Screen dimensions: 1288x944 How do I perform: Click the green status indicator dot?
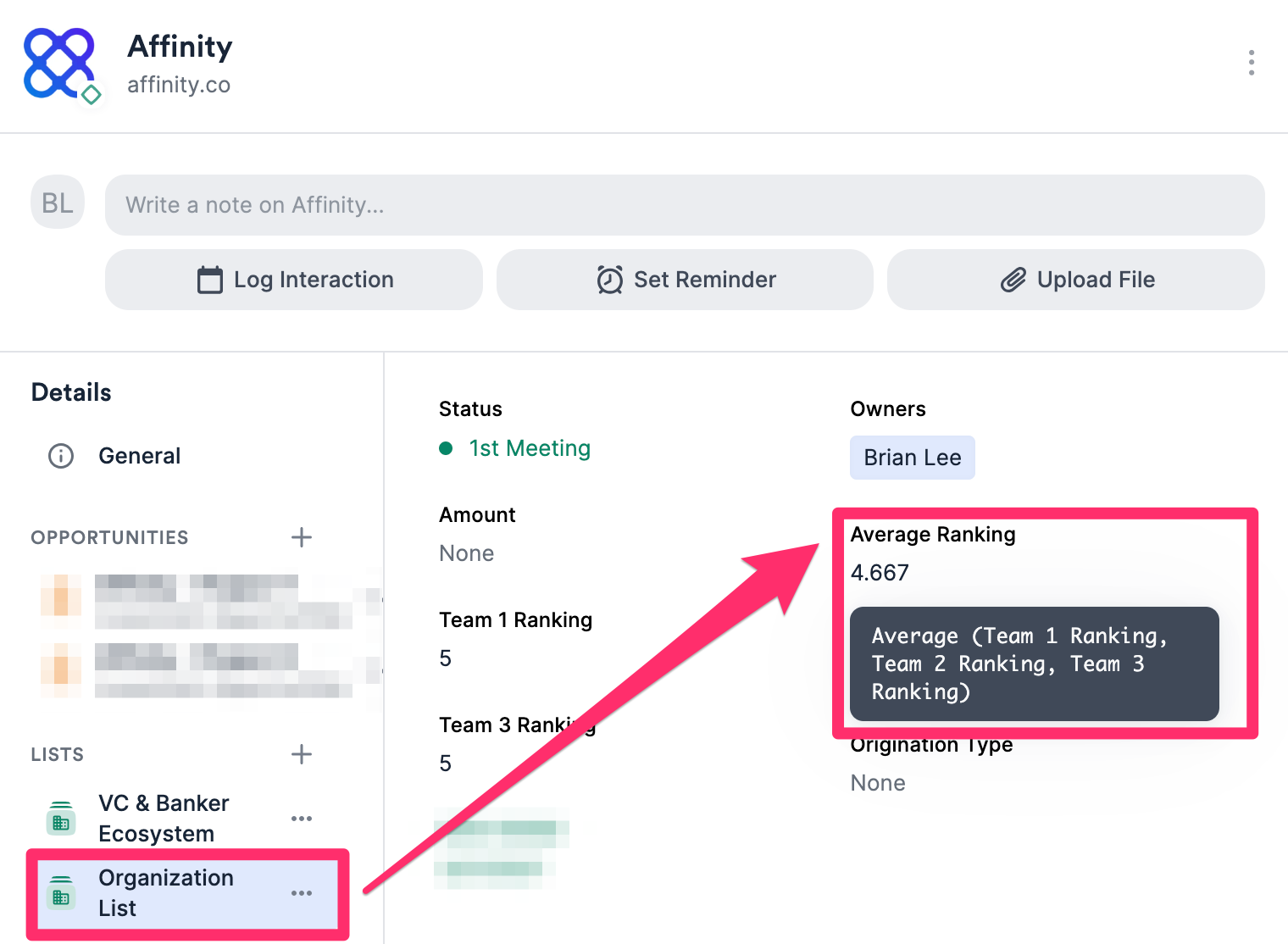(447, 448)
